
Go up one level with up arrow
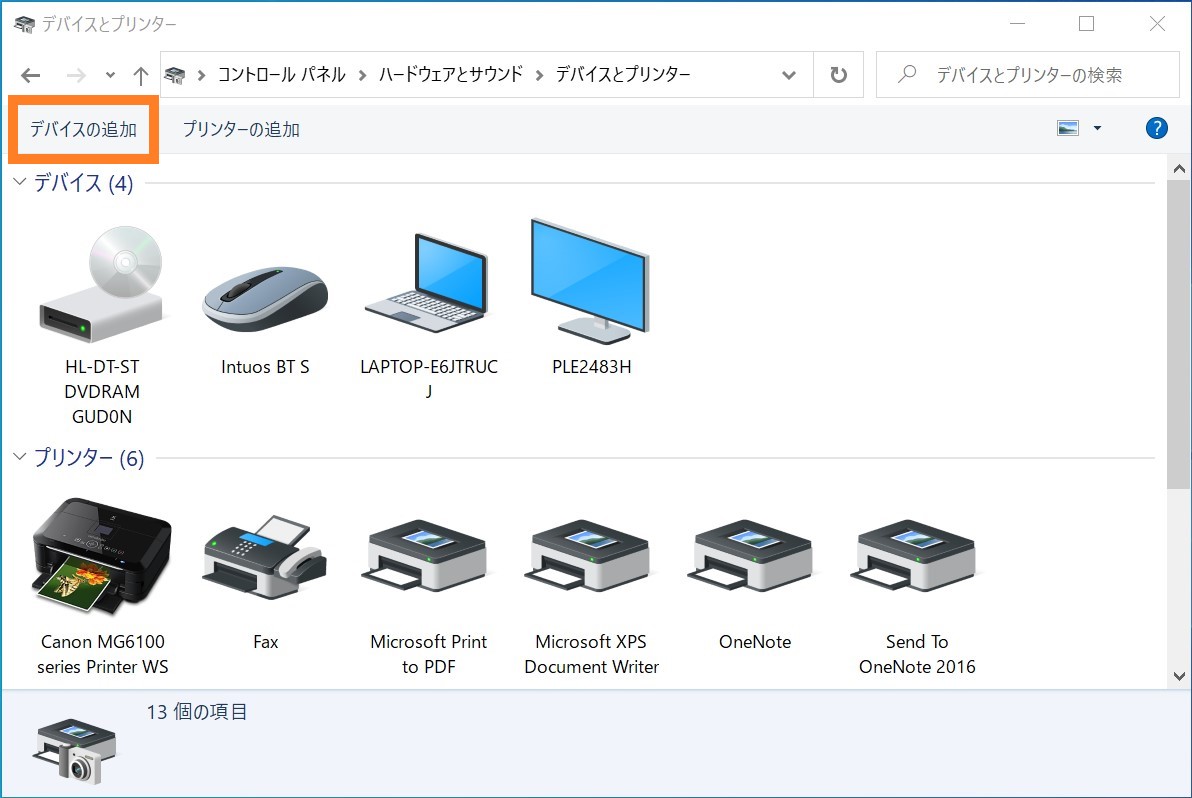coord(141,75)
